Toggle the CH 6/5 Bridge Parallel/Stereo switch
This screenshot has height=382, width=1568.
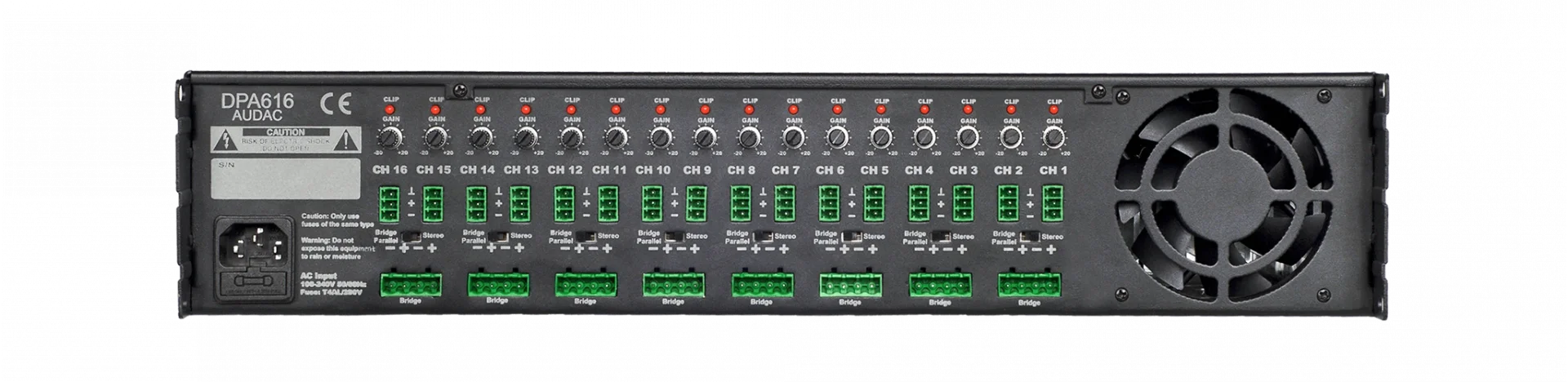coord(853,237)
